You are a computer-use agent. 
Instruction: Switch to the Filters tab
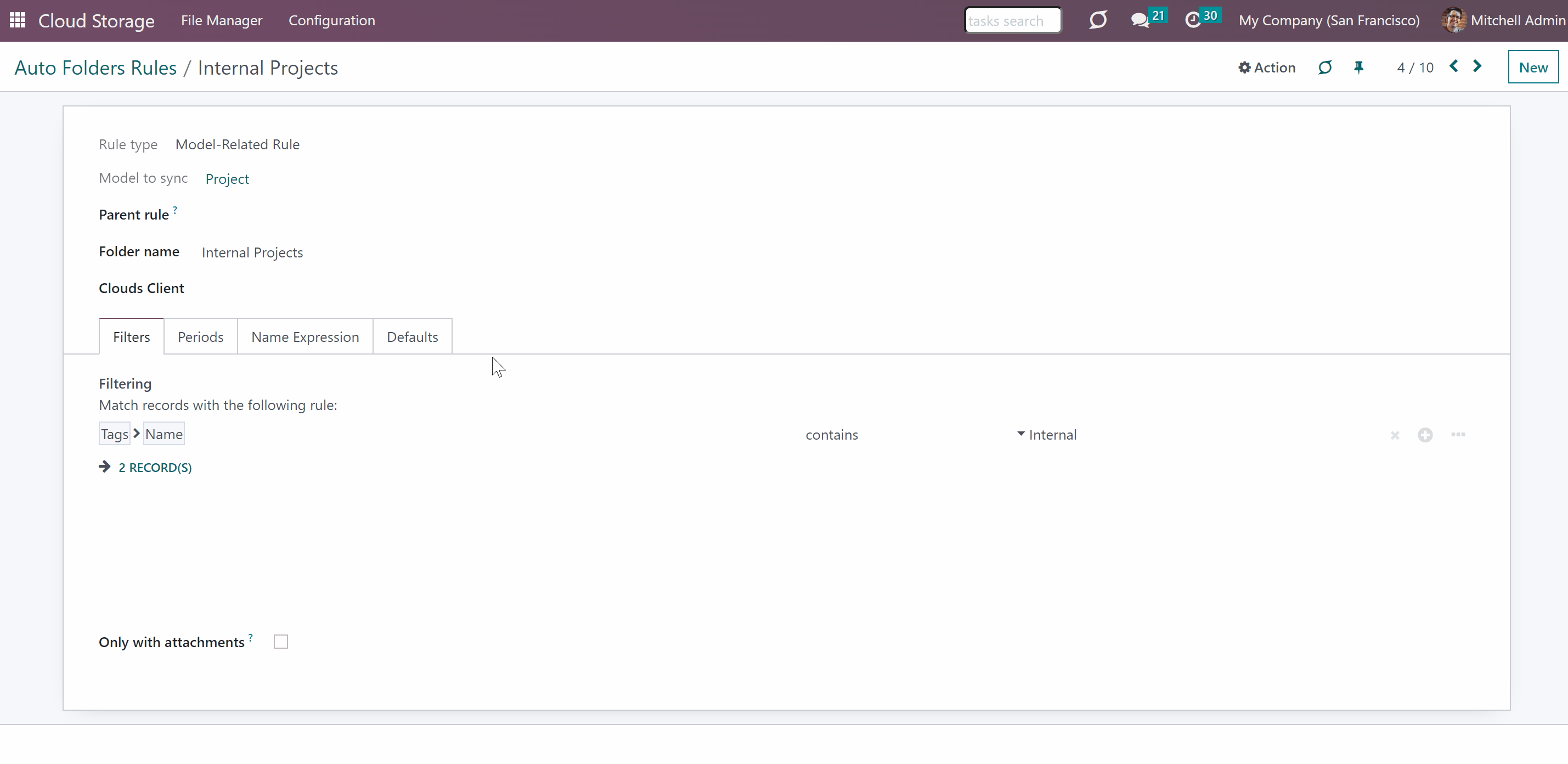click(x=132, y=336)
